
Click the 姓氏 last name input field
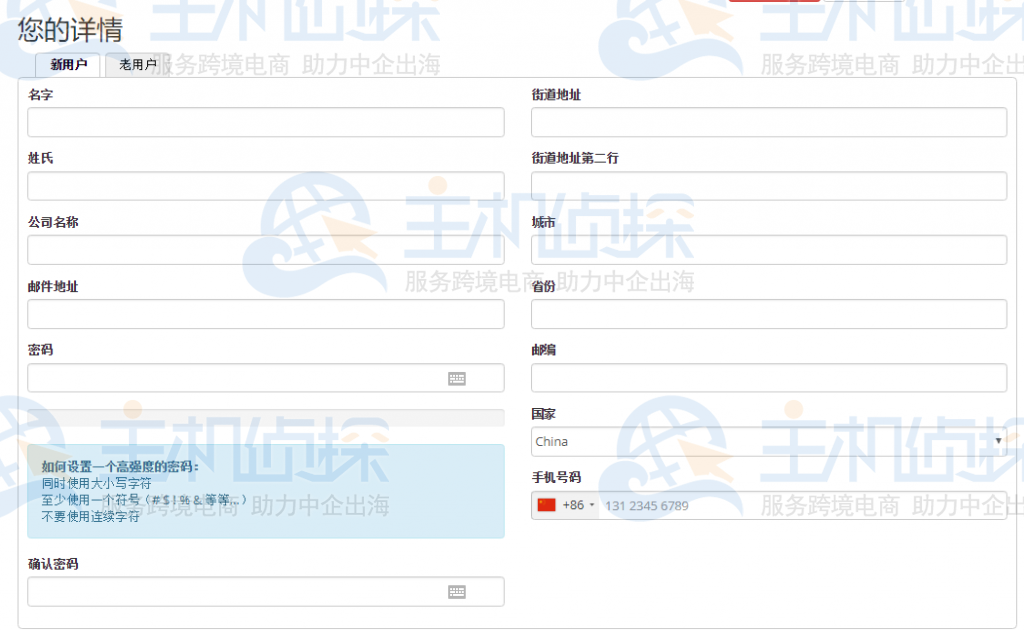coord(265,185)
